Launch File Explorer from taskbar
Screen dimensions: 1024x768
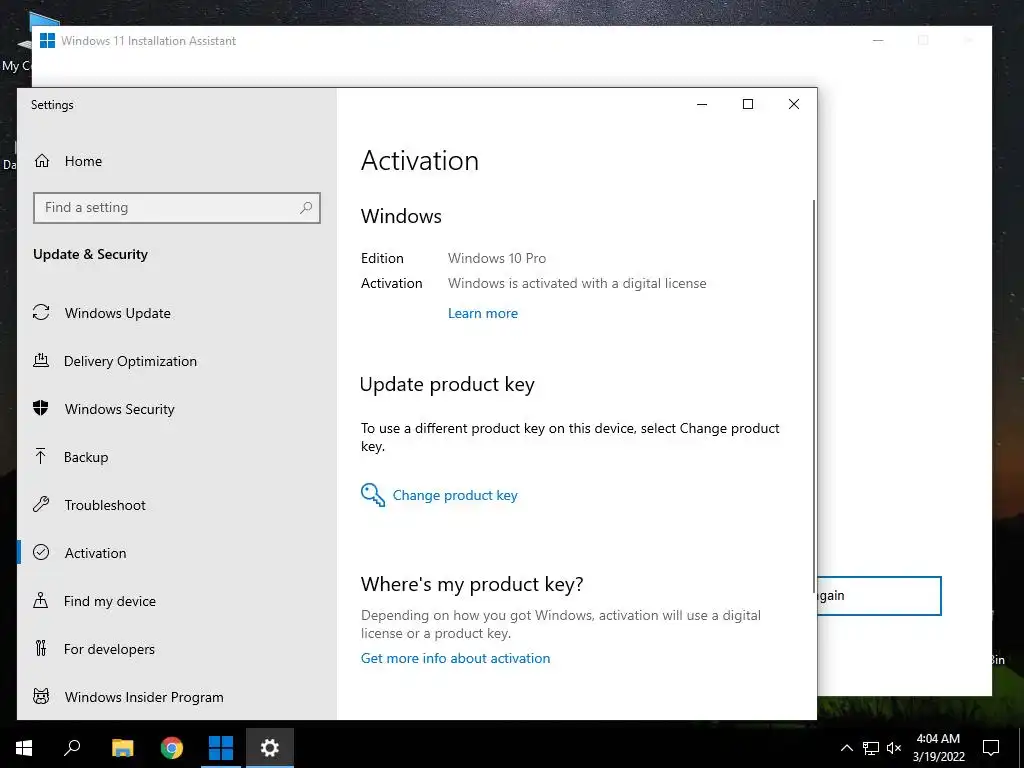122,748
